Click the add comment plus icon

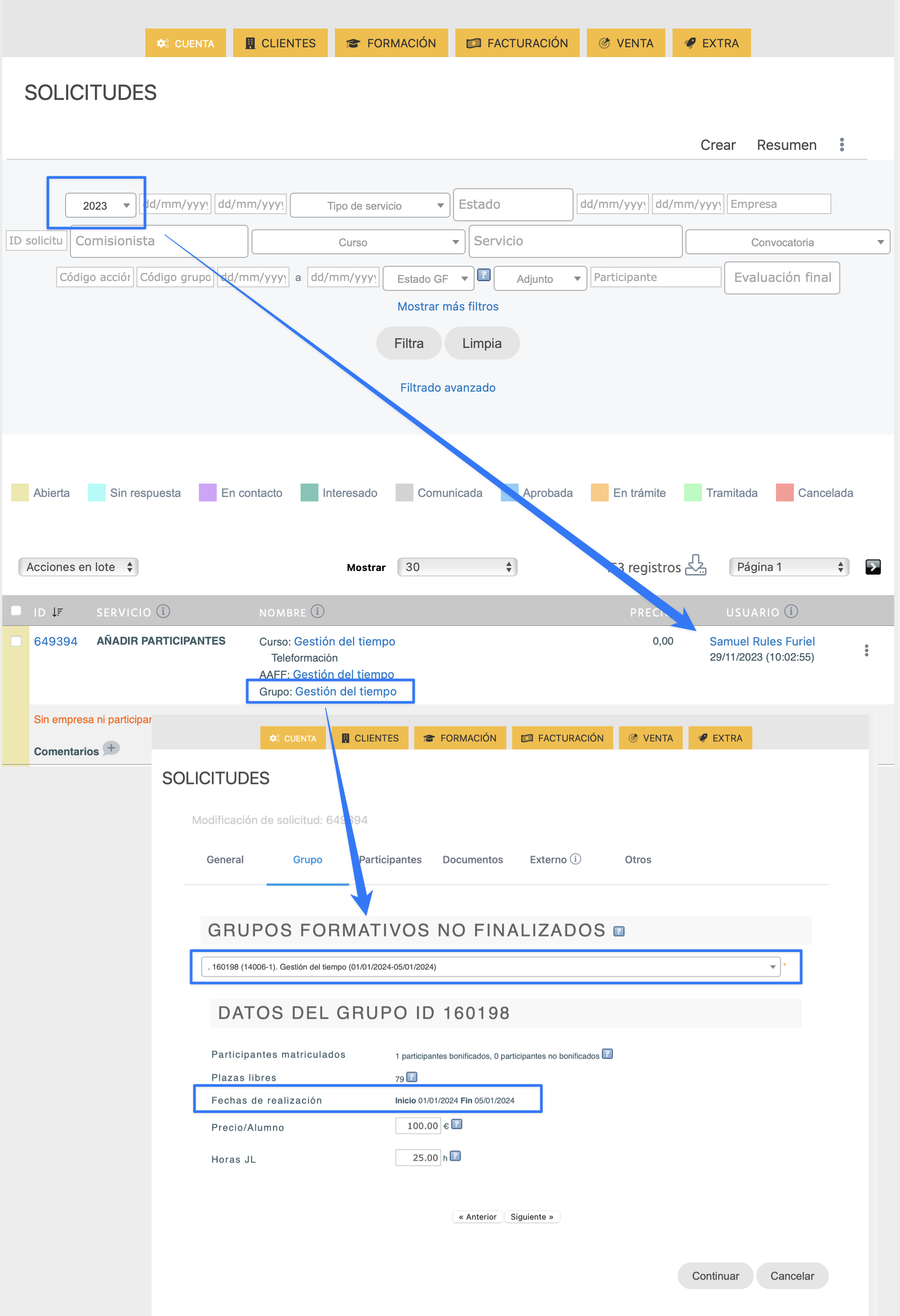click(x=111, y=749)
